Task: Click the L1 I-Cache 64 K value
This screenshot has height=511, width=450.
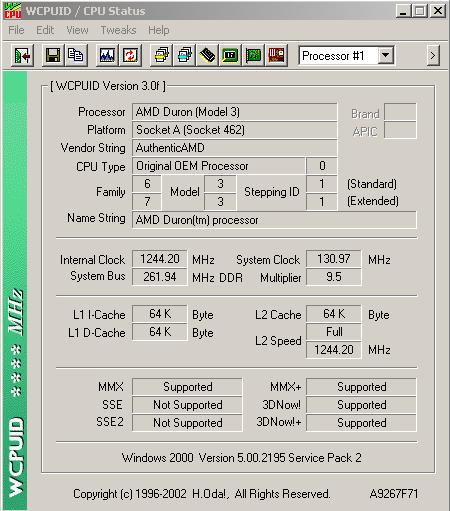Action: click(x=160, y=314)
